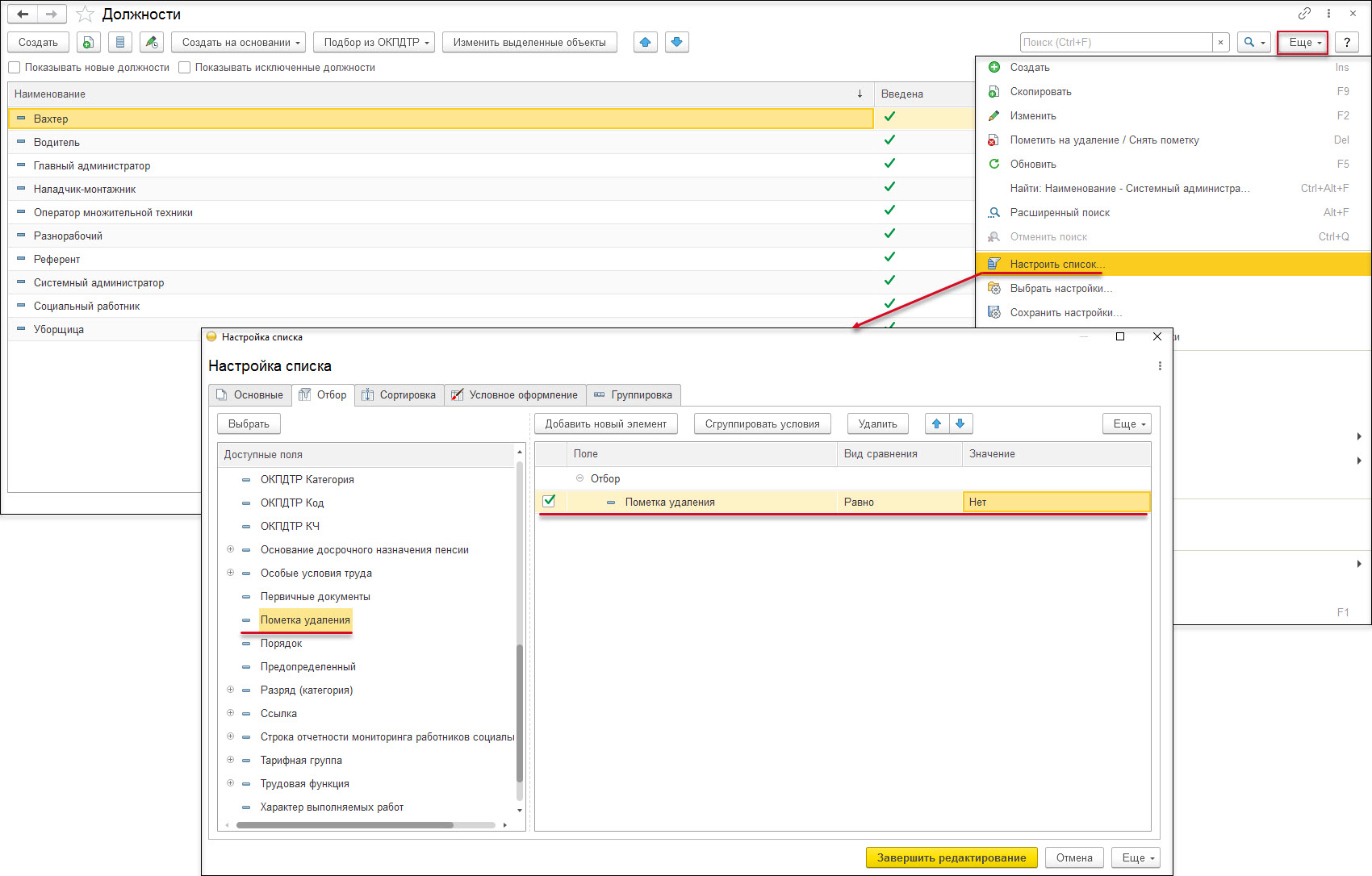Open Еще dropdown at dialog bottom
The width and height of the screenshot is (1372, 876).
point(1136,857)
